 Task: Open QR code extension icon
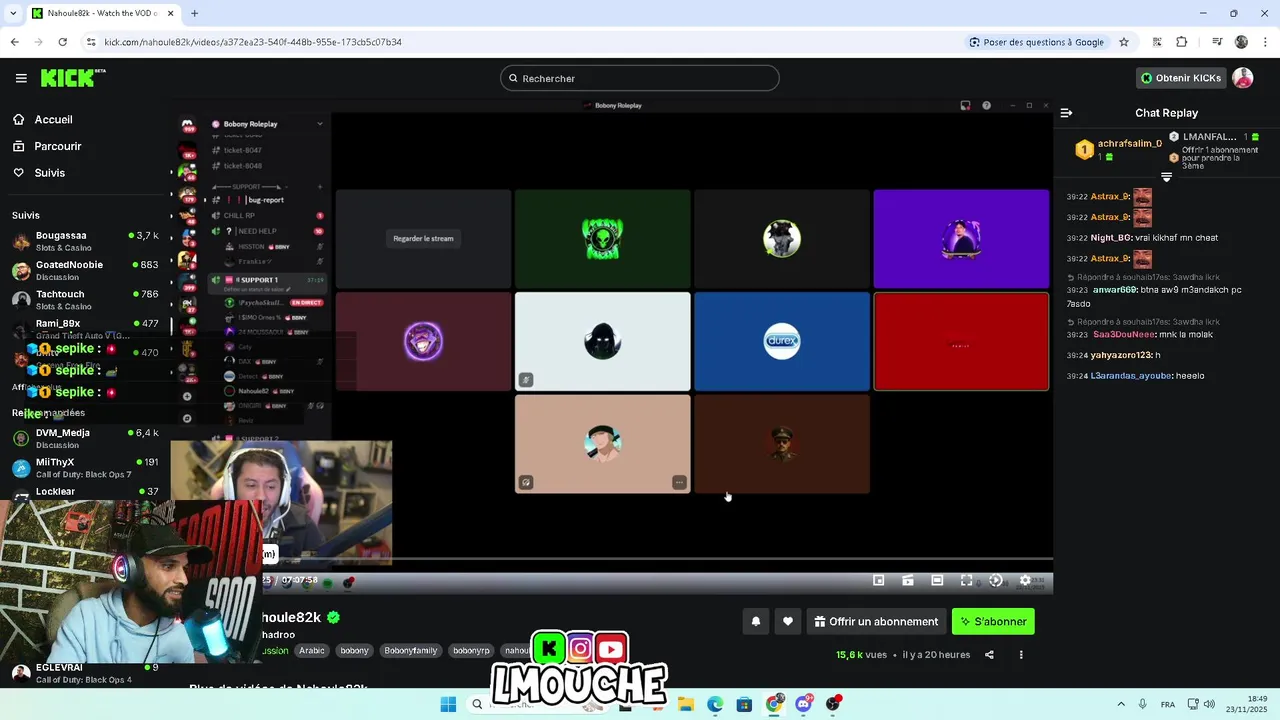point(1157,42)
